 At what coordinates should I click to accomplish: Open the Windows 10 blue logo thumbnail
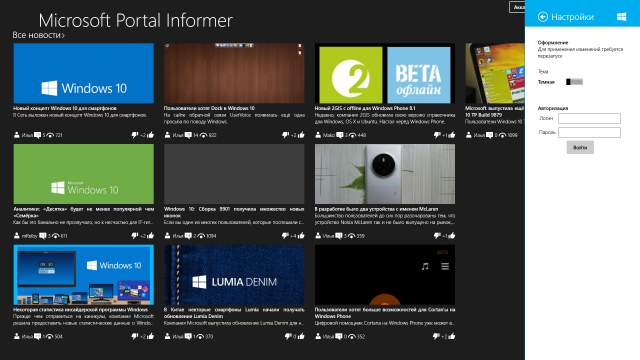(84, 73)
